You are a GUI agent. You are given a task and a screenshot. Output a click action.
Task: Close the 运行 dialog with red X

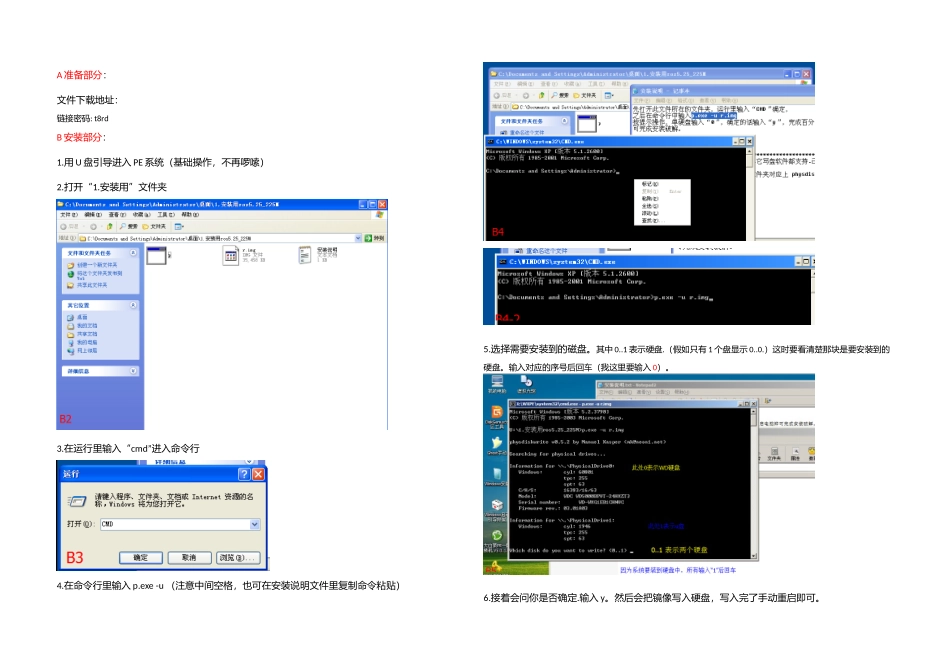point(258,474)
